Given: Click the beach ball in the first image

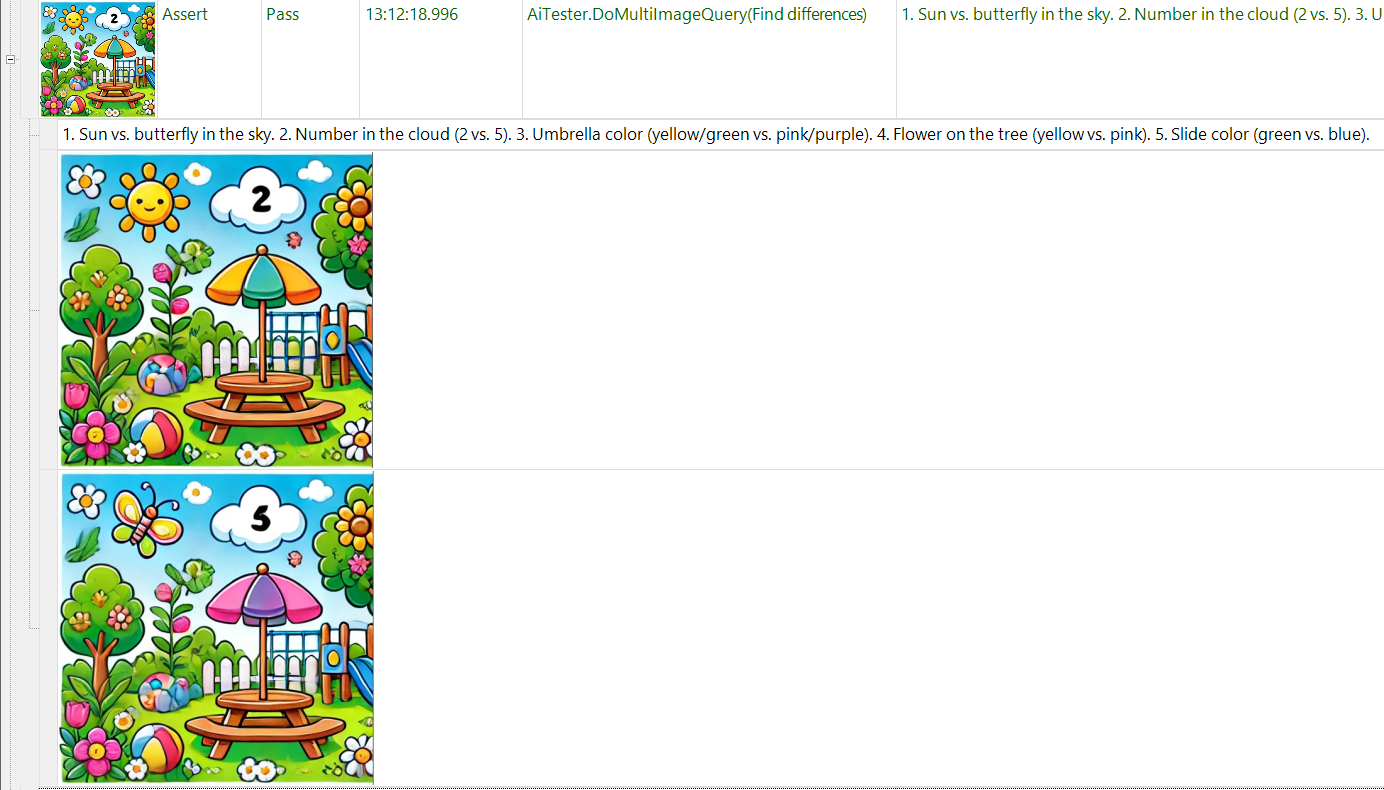Looking at the screenshot, I should click(158, 432).
